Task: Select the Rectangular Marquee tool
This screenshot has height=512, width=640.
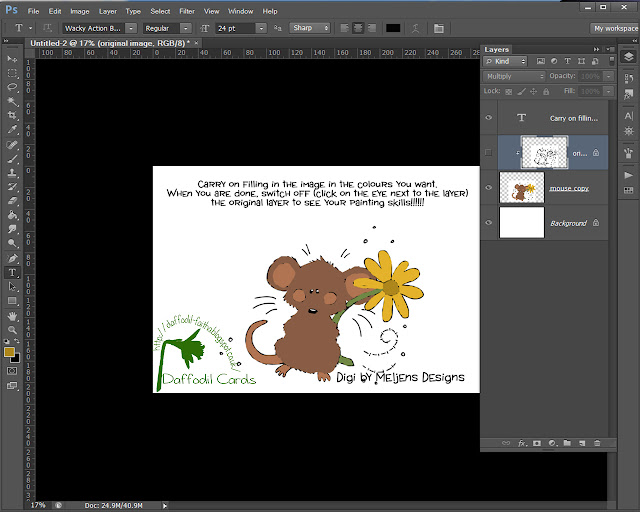Action: (x=12, y=73)
